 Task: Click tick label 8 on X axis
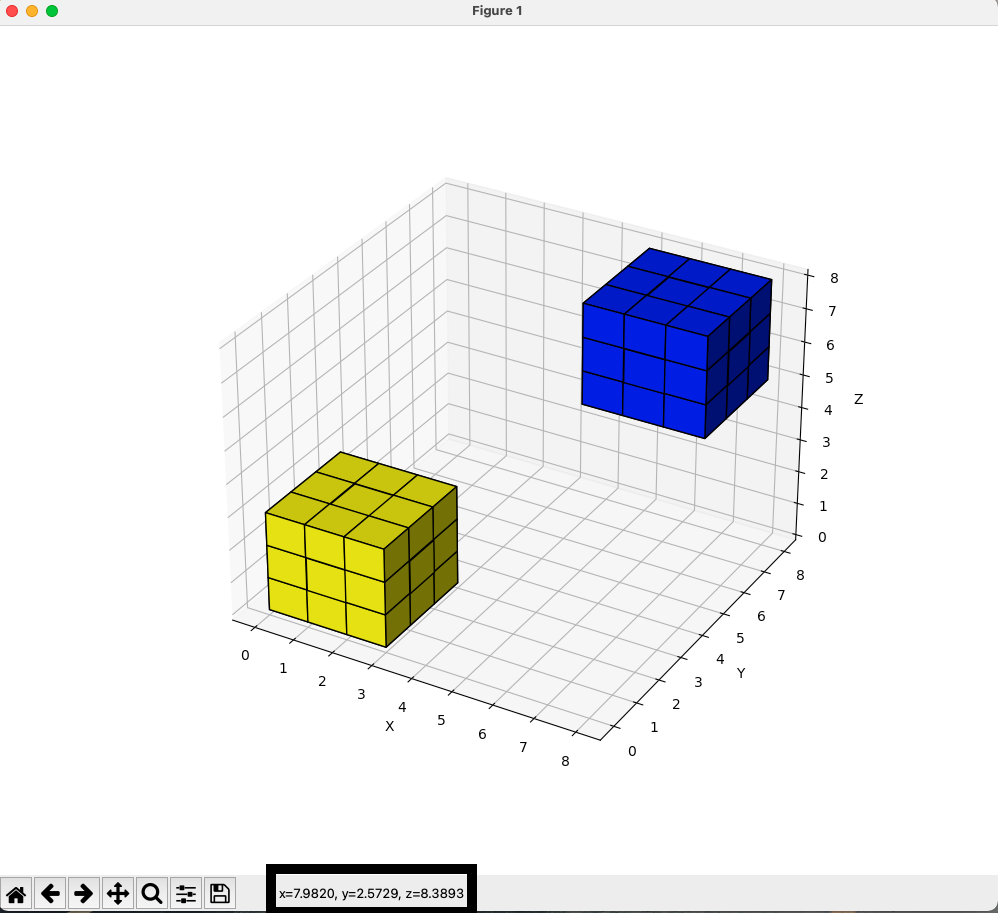pos(565,761)
